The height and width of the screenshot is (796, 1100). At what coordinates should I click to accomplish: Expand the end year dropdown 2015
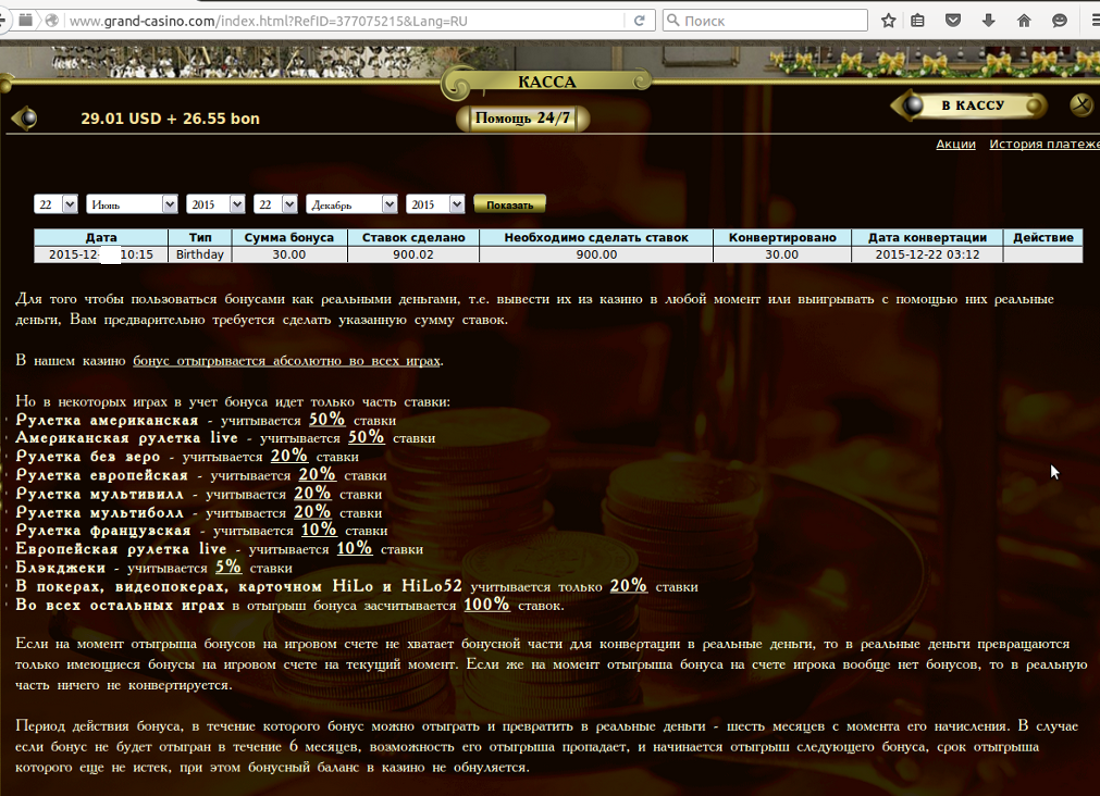[x=436, y=204]
